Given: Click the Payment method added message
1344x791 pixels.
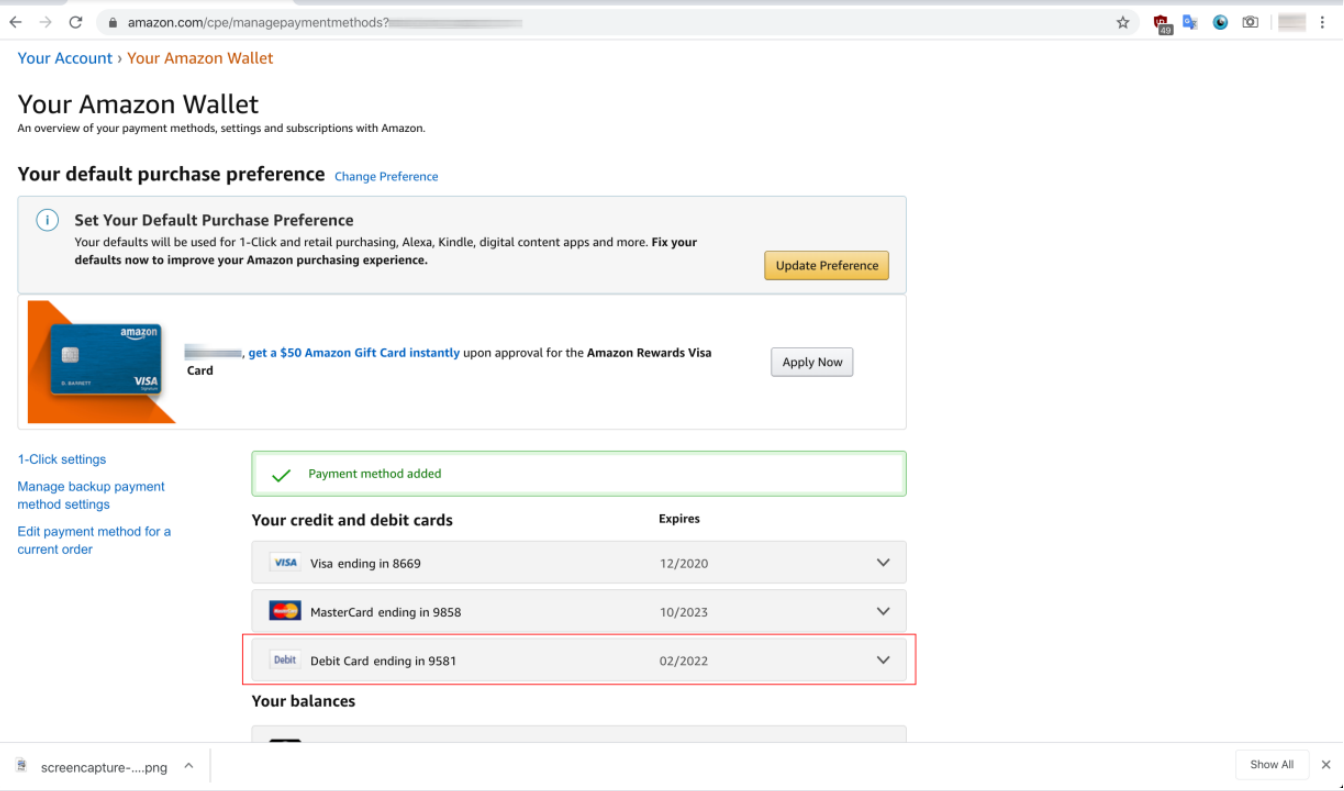Looking at the screenshot, I should 375,474.
